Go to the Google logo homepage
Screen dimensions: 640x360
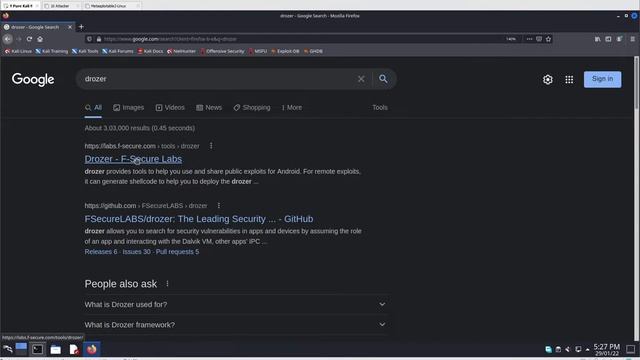click(x=33, y=79)
